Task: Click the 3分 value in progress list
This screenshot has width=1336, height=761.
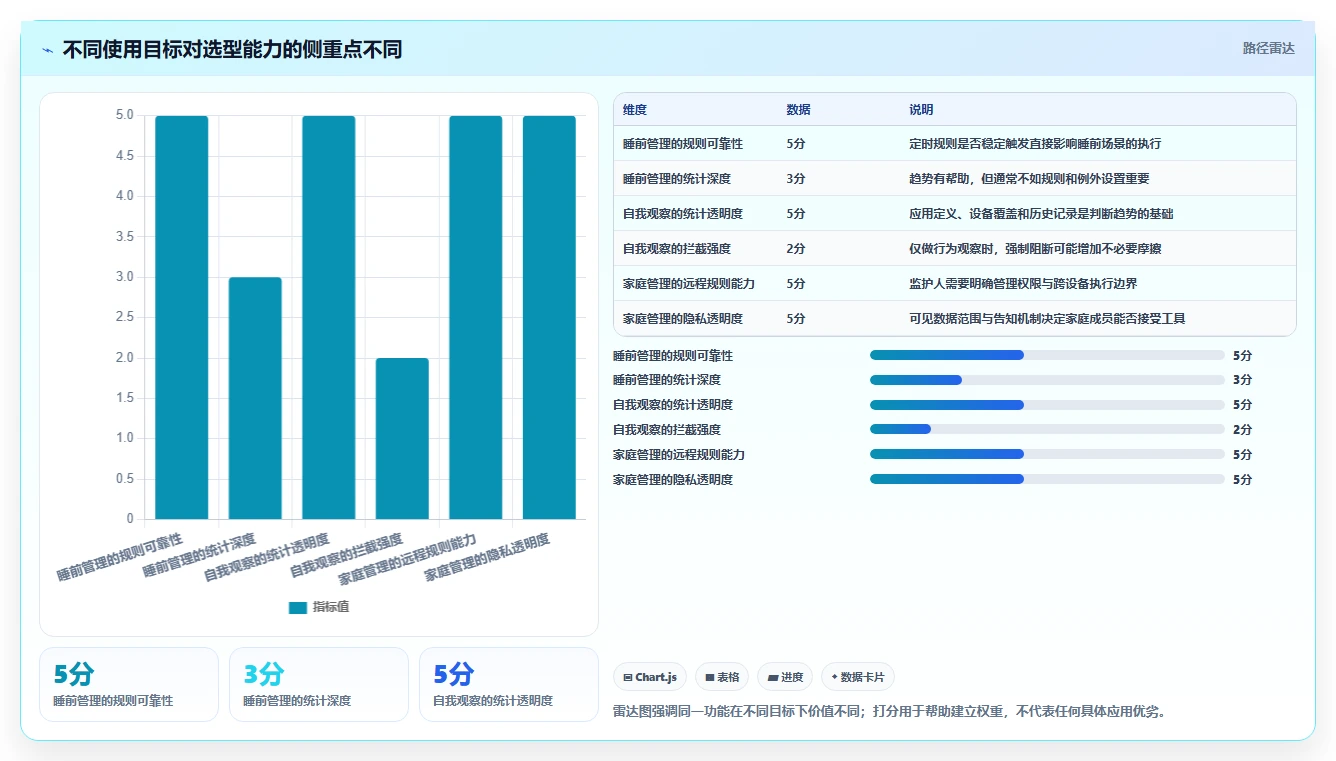Action: (1242, 380)
